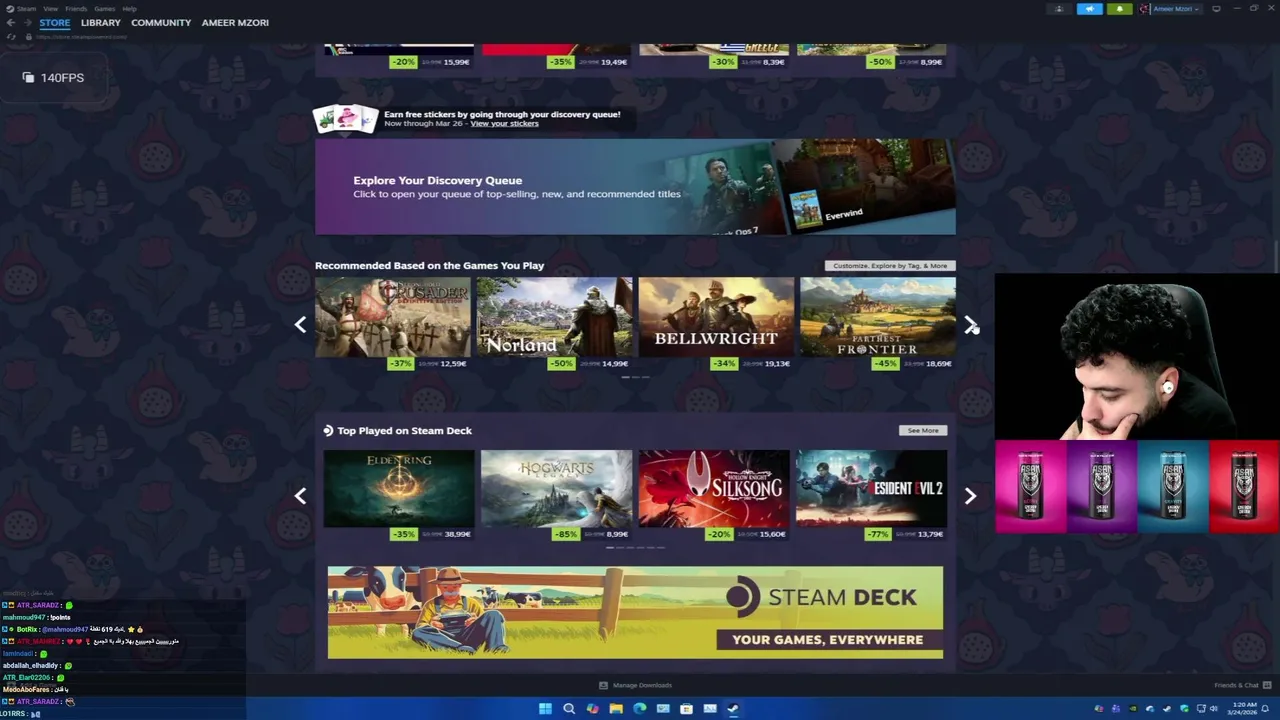Viewport: 1280px width, 720px height.
Task: Open the Norland game card
Action: pyautogui.click(x=554, y=317)
